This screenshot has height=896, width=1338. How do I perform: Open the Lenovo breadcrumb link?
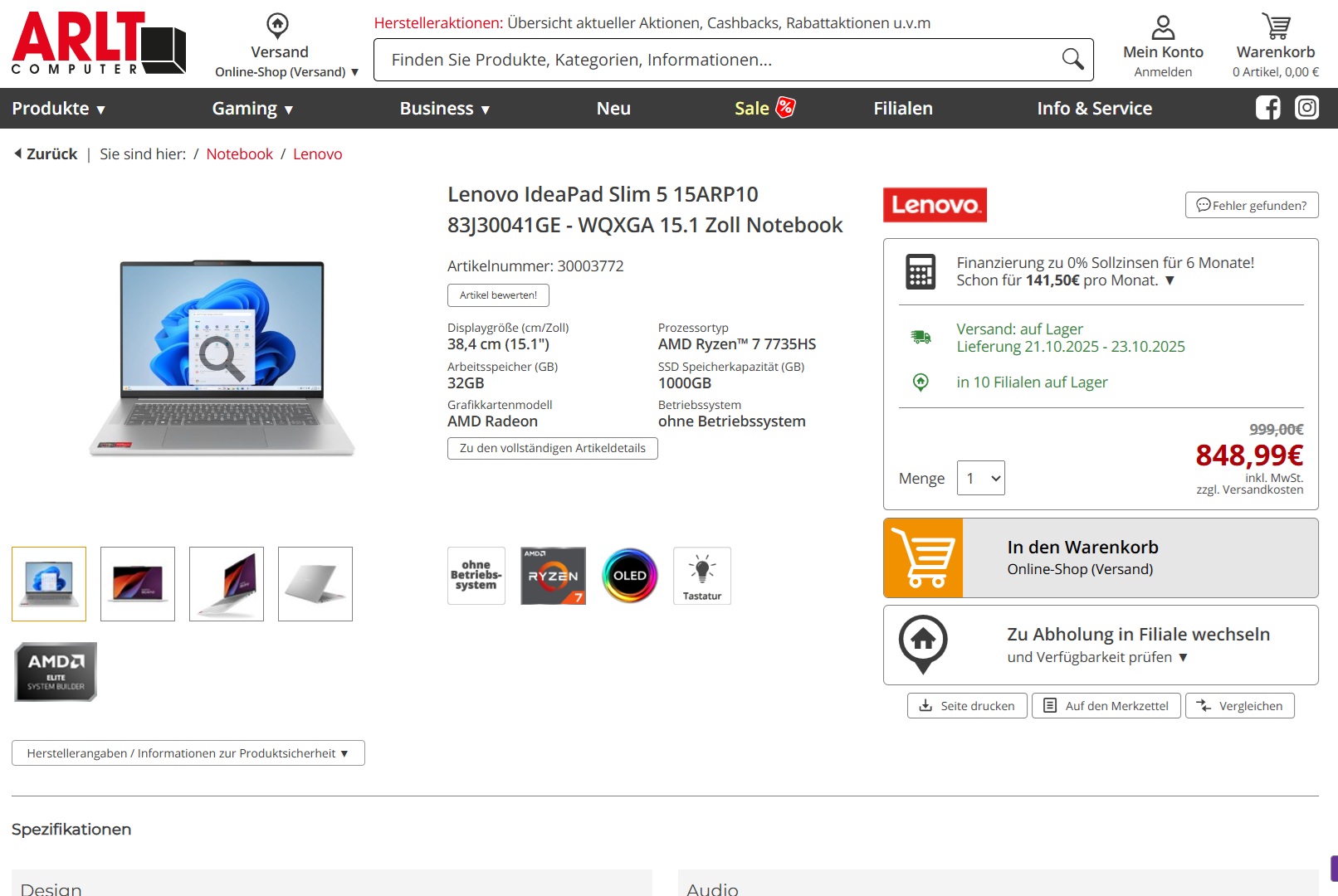click(317, 153)
